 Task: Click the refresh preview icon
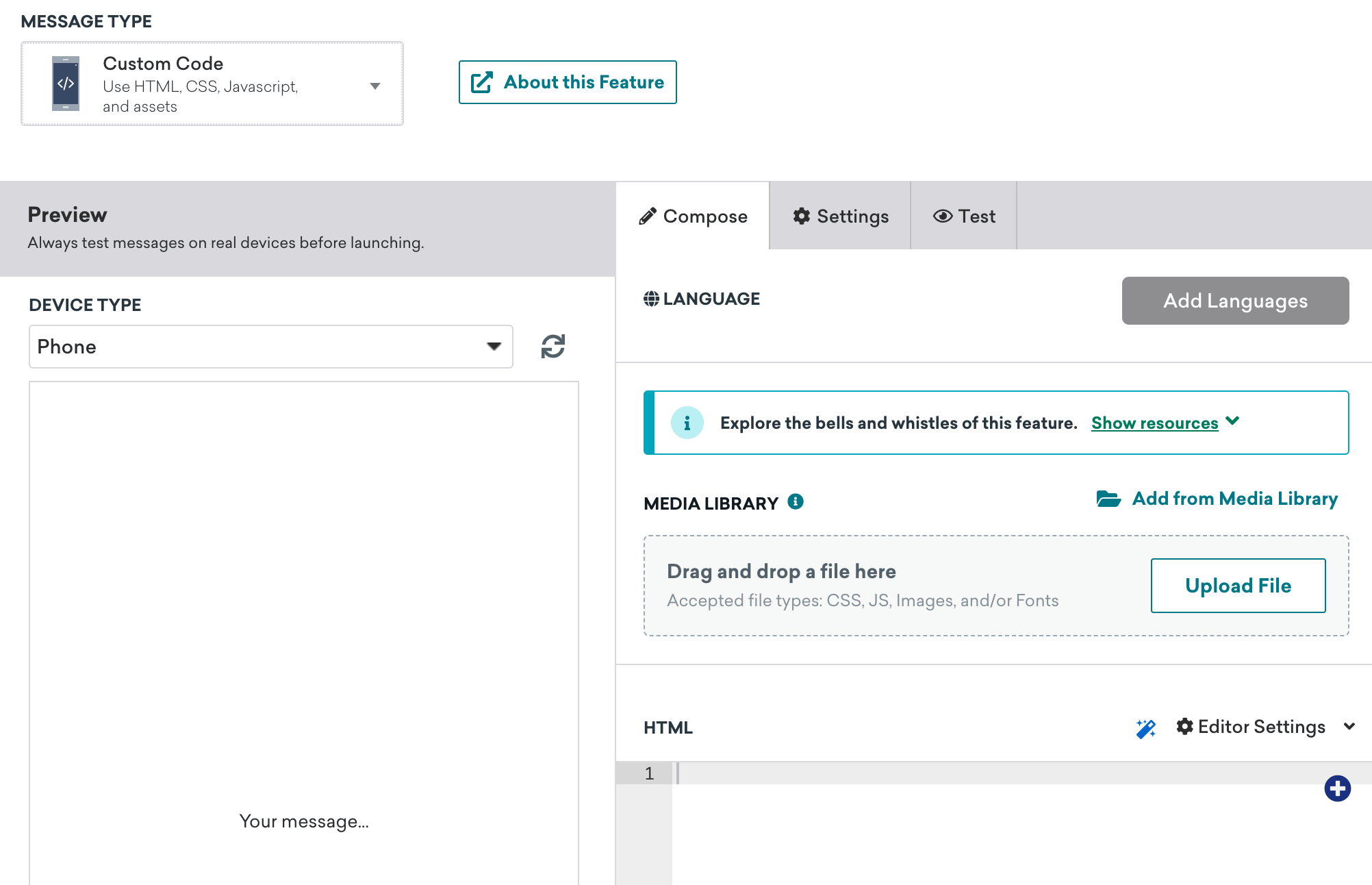[x=553, y=347]
